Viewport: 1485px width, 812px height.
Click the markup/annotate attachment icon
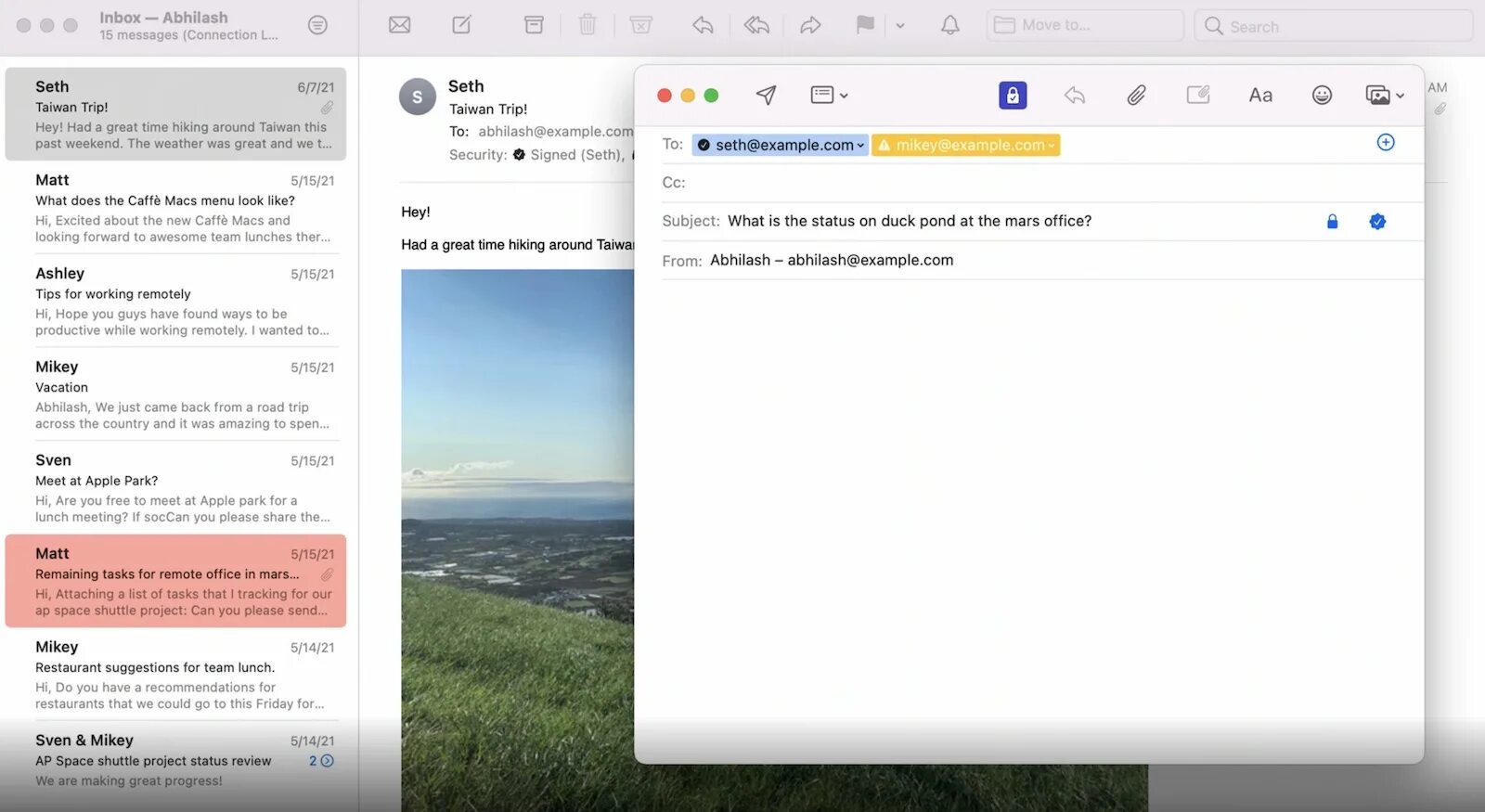(1198, 95)
